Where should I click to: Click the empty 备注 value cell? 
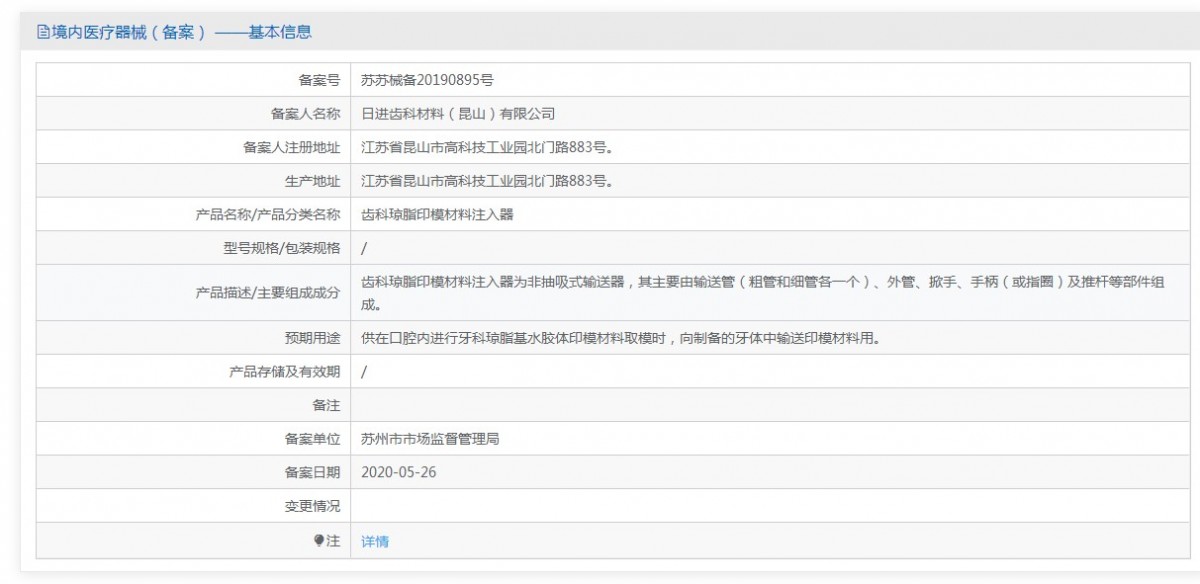(x=775, y=405)
